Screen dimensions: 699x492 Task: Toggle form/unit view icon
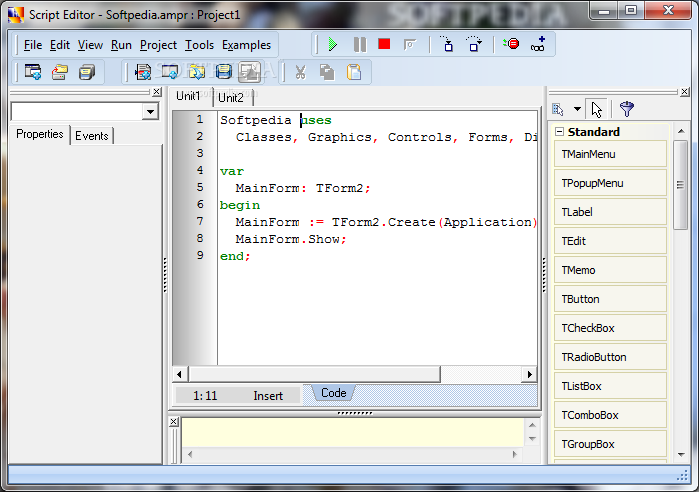click(250, 72)
